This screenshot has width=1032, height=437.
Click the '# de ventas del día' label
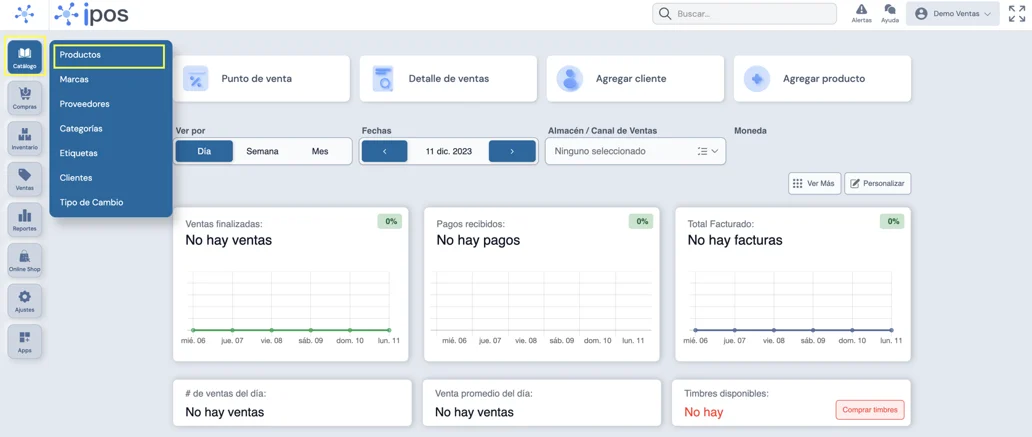point(226,394)
